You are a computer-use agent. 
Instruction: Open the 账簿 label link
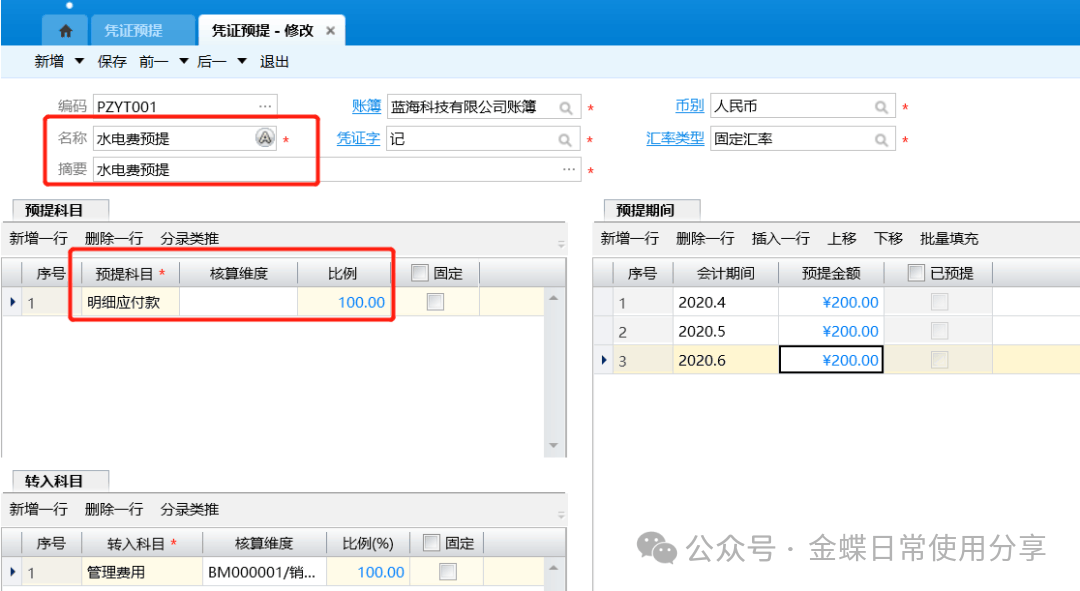point(366,106)
